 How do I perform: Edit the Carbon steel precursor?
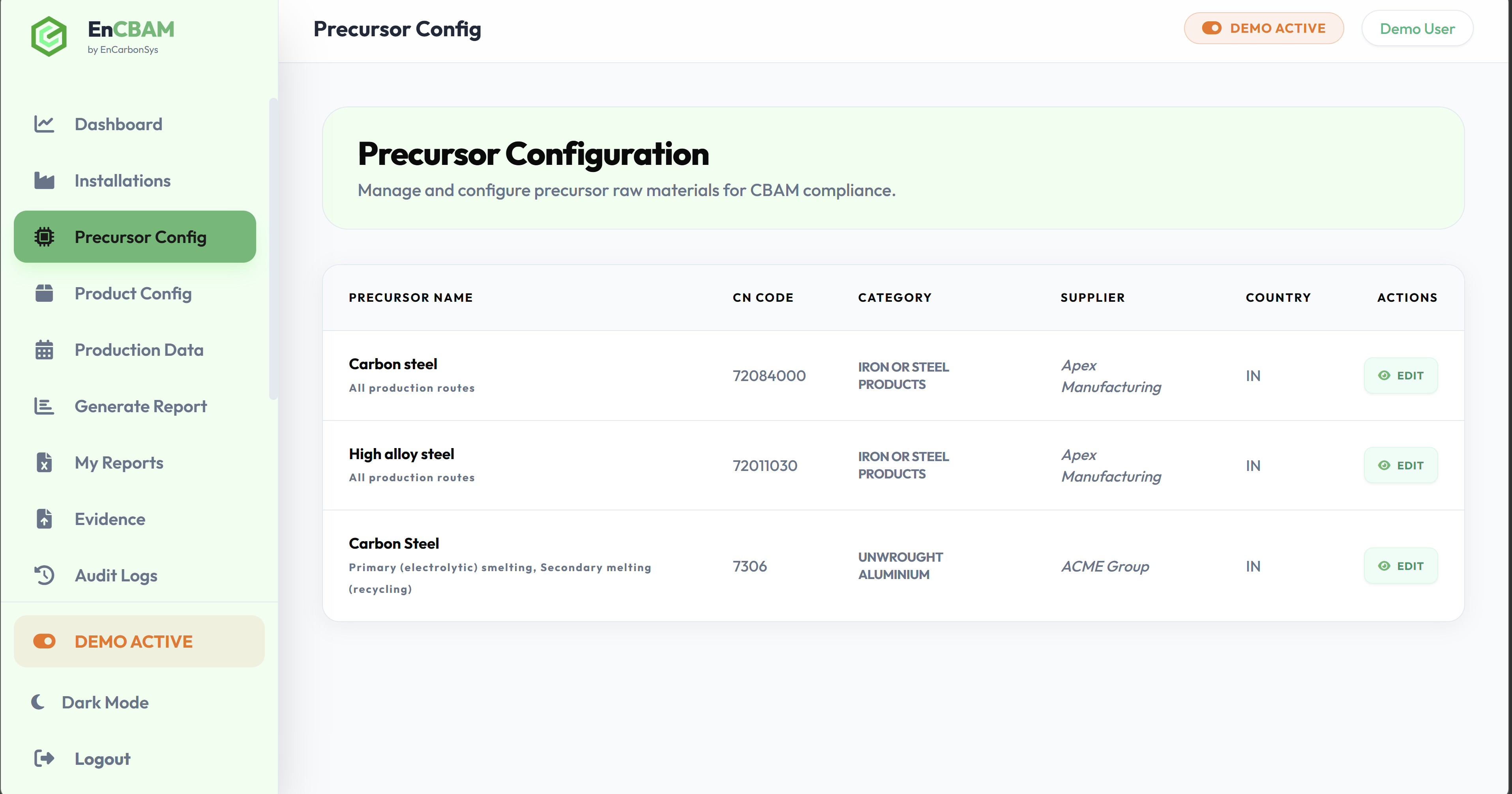(1401, 375)
